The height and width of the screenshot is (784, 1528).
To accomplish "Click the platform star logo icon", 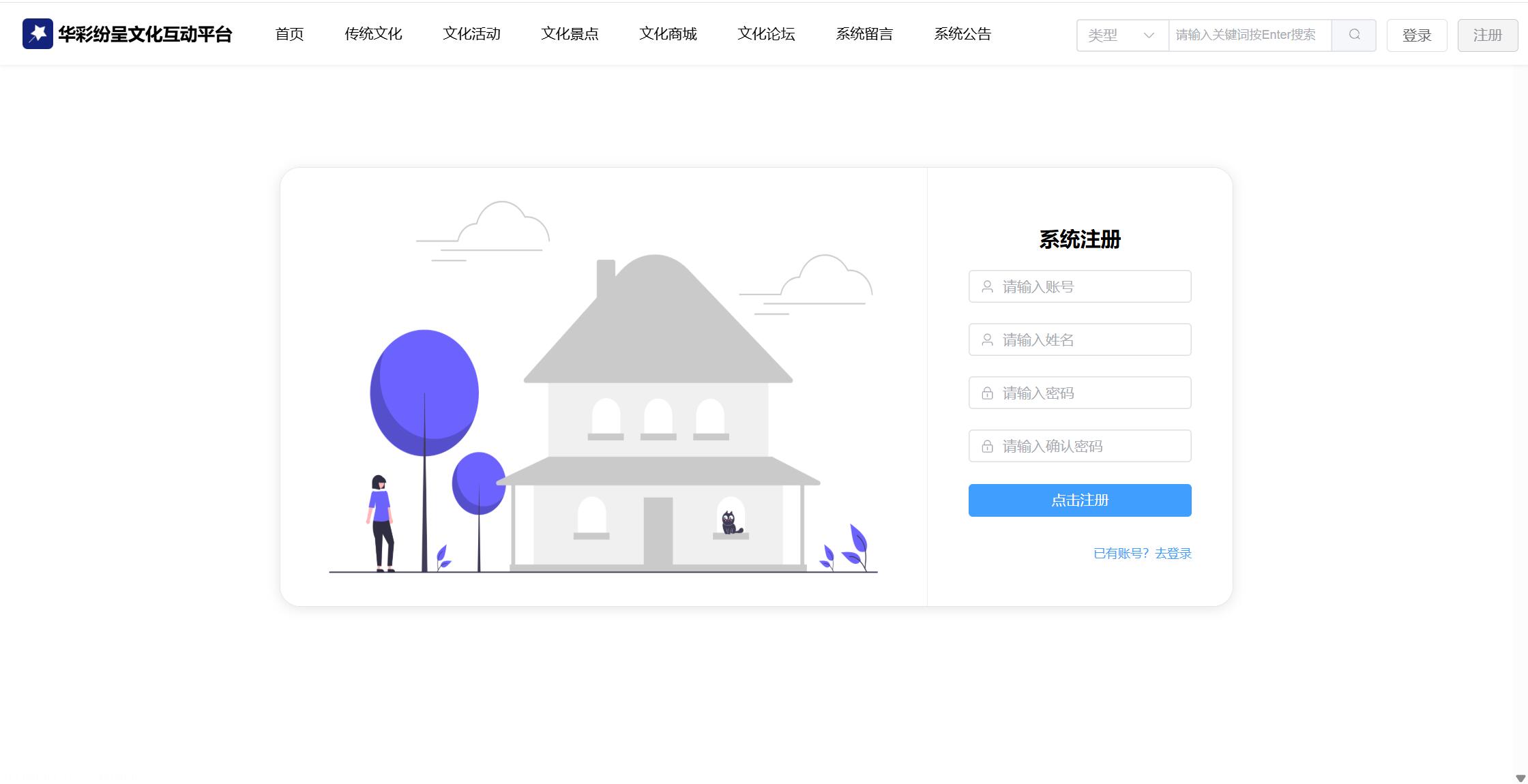I will (38, 33).
